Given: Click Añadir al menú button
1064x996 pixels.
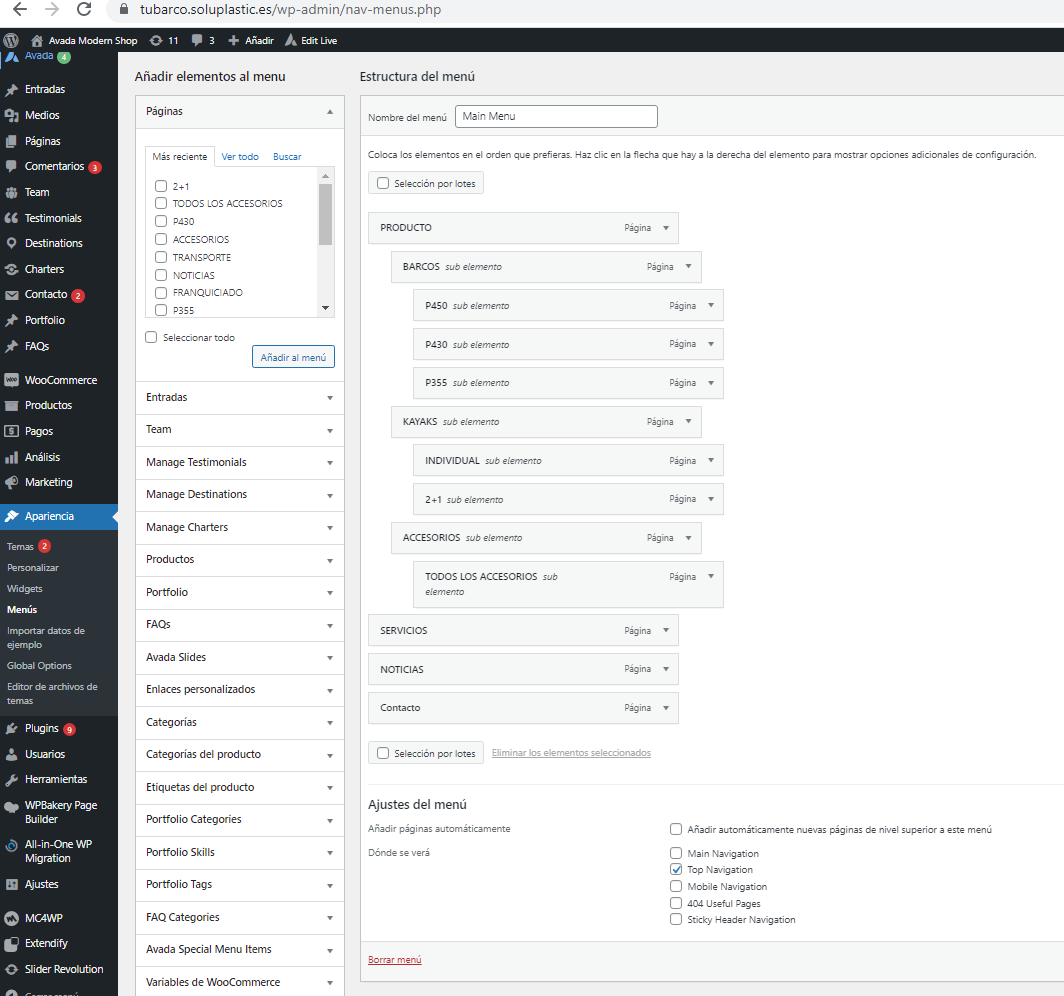Looking at the screenshot, I should click(293, 357).
